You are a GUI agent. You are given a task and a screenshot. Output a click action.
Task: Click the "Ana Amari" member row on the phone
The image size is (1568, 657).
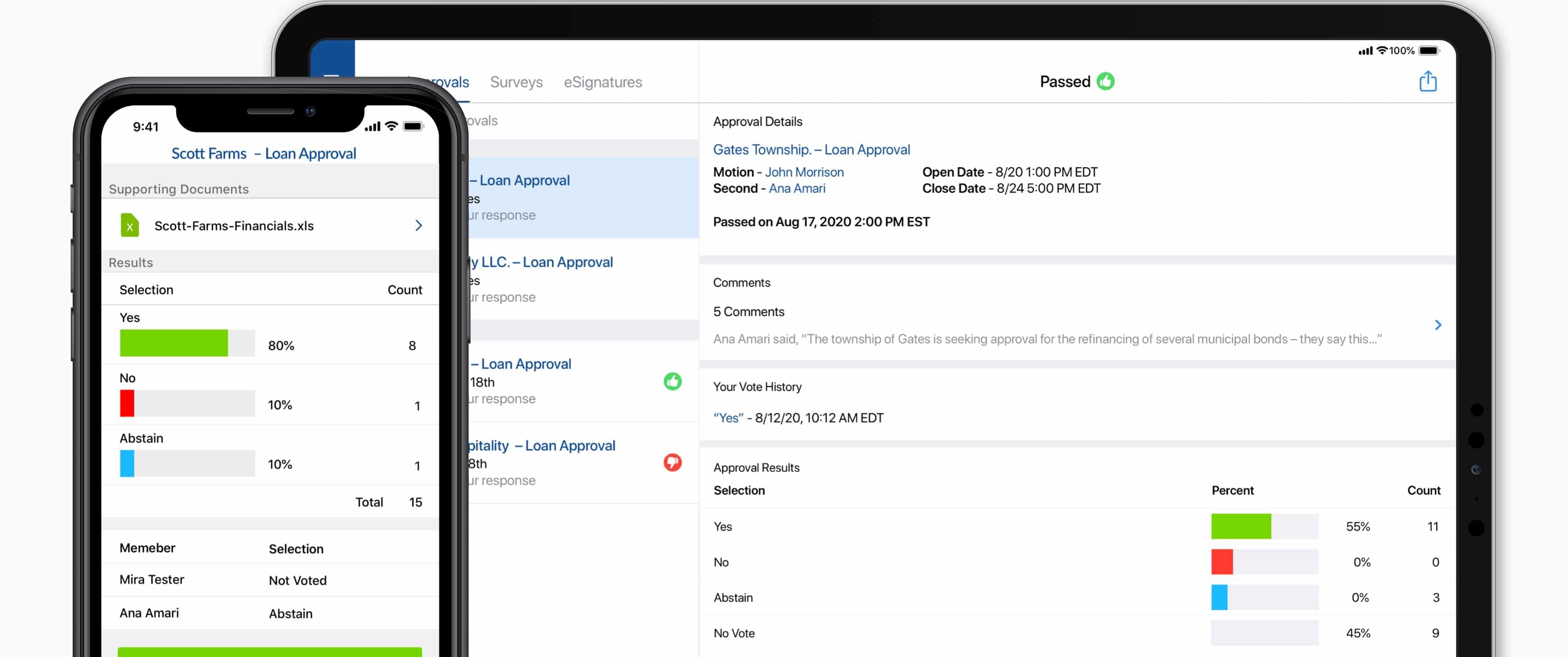click(x=270, y=613)
